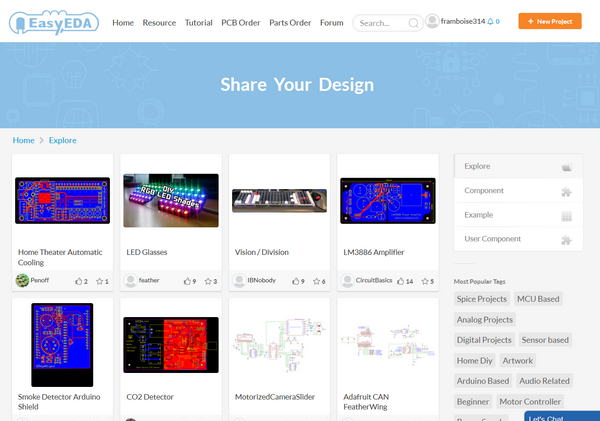Click the Motor Controller tag
The height and width of the screenshot is (421, 600).
[530, 401]
